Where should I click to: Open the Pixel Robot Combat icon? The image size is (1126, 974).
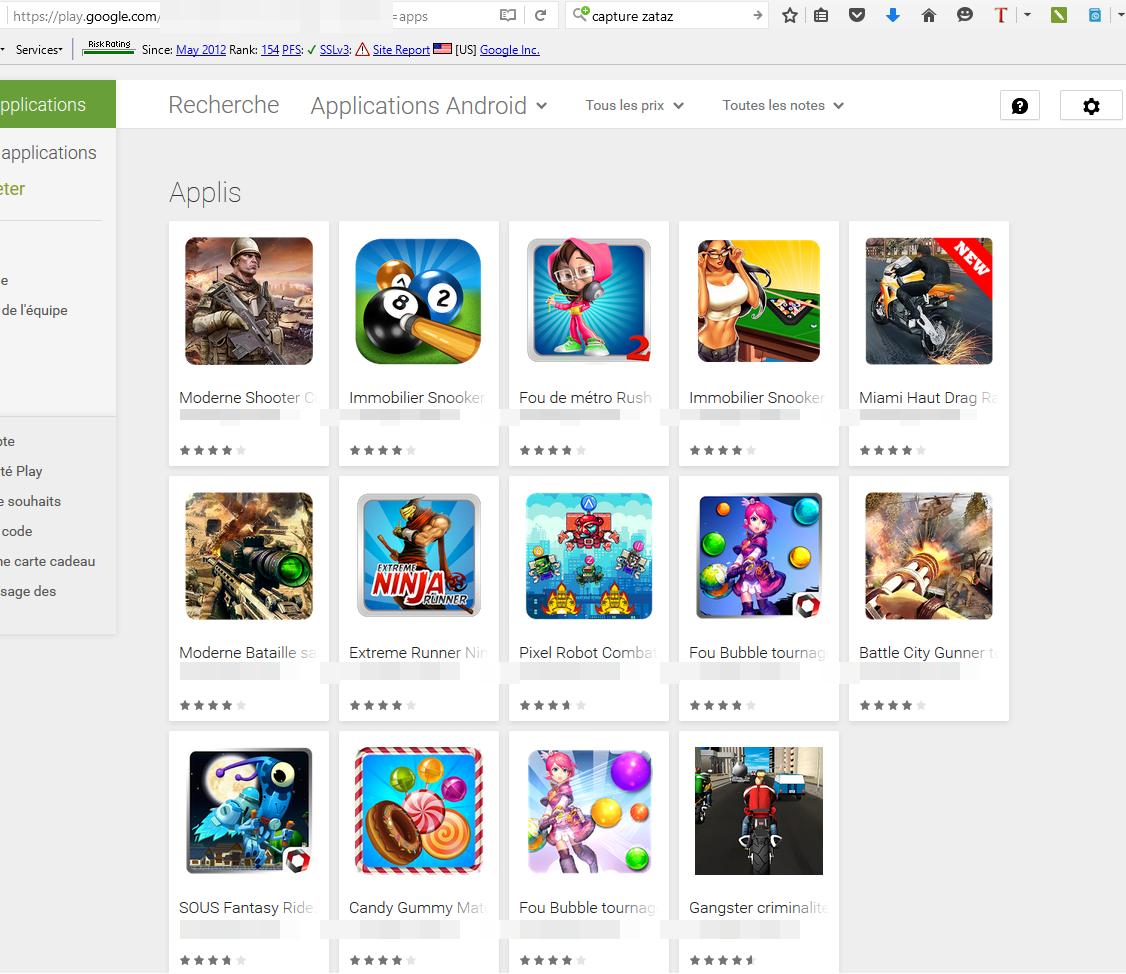coord(589,556)
